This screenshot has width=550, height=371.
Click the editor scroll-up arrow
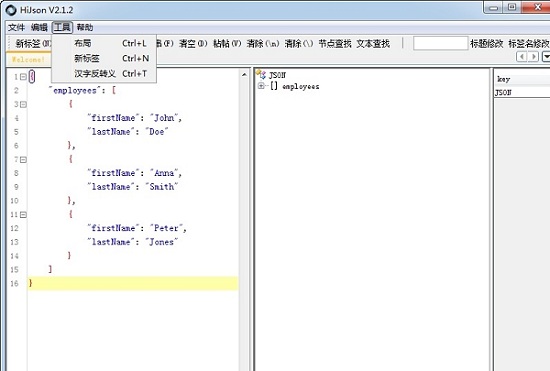pos(244,74)
